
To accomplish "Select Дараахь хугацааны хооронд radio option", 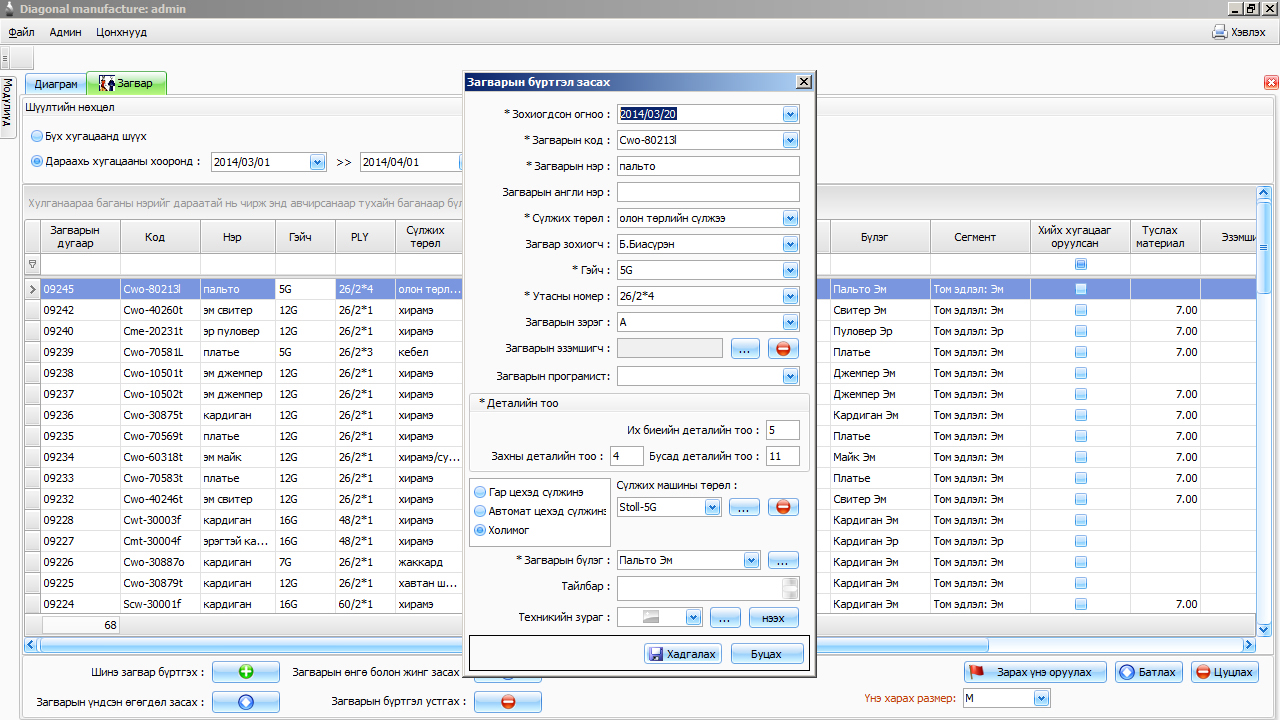I will coord(37,161).
